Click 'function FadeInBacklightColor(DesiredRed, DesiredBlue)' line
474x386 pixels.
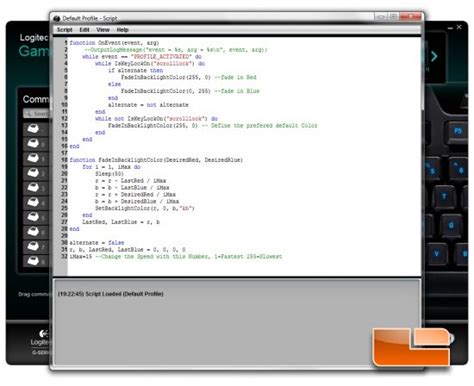click(156, 160)
